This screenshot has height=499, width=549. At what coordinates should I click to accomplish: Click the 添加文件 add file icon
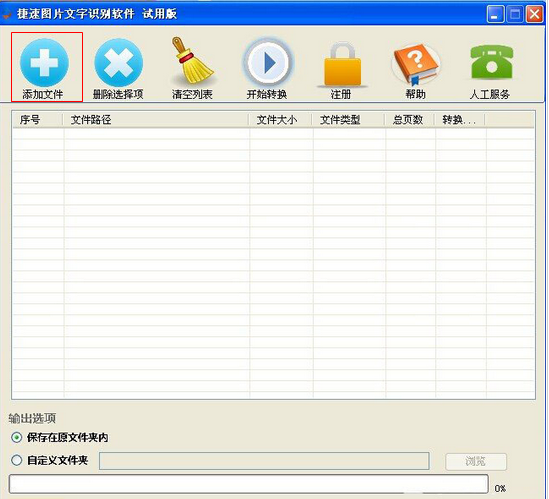[44, 62]
